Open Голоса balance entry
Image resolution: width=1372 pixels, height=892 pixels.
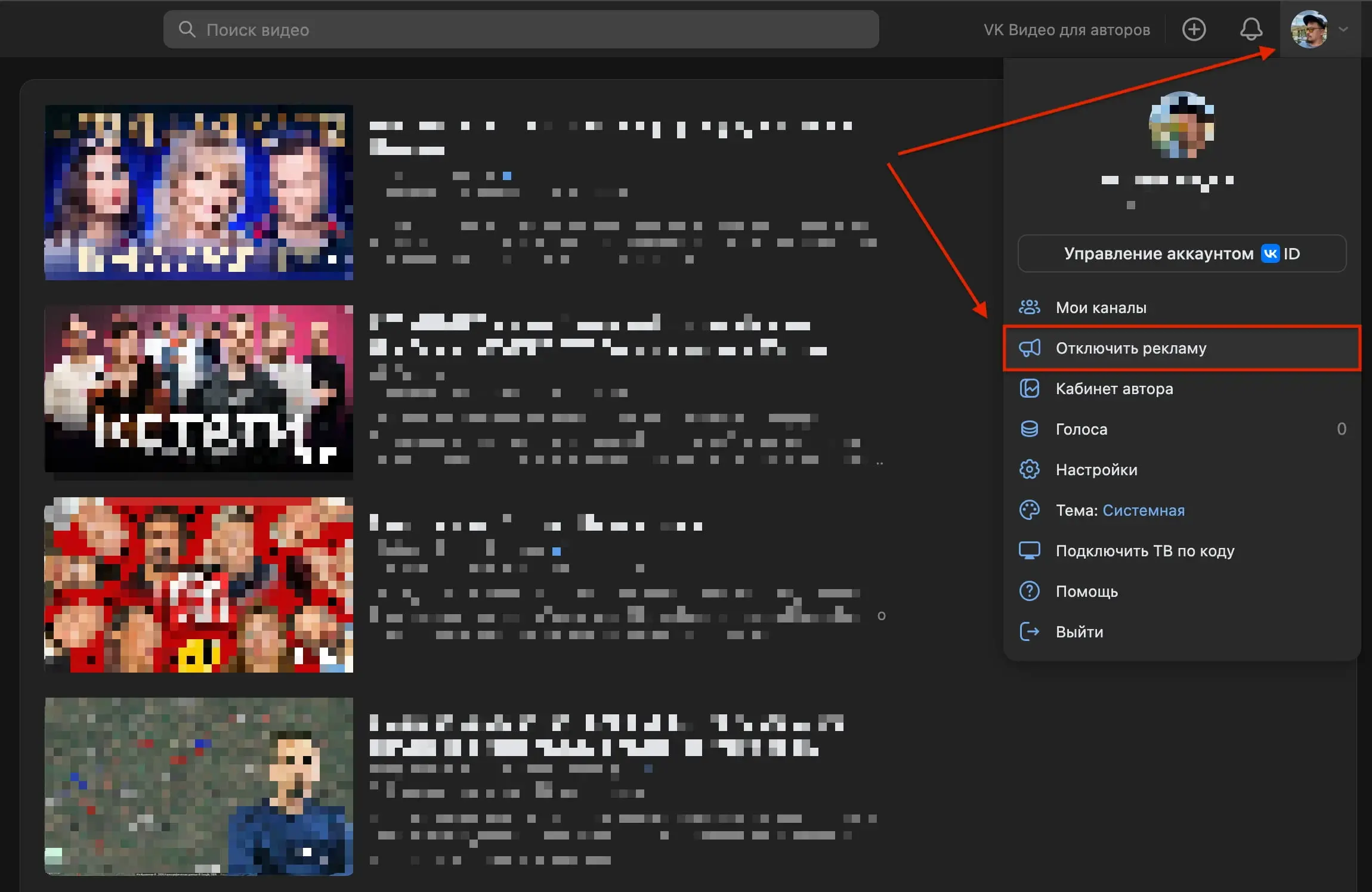point(1182,429)
